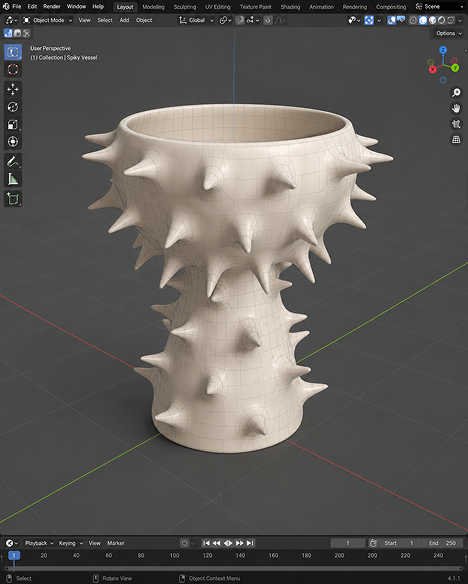Jump to the end frame
This screenshot has width=468, height=584.
pos(250,543)
